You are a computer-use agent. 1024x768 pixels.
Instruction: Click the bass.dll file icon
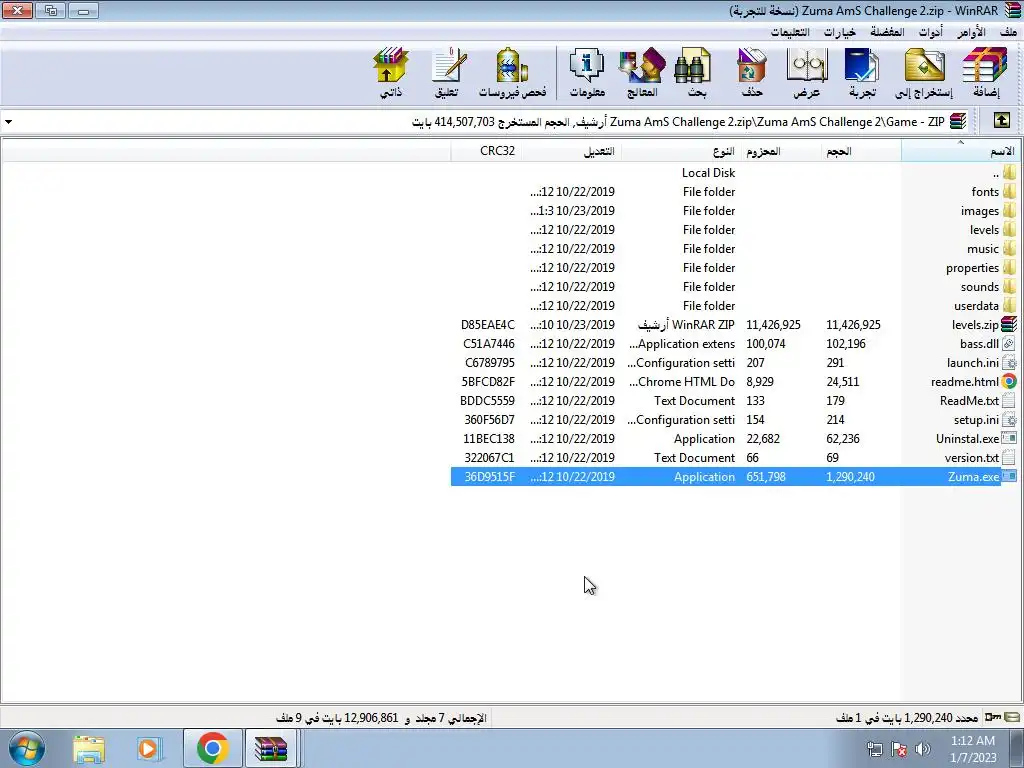pos(1010,343)
